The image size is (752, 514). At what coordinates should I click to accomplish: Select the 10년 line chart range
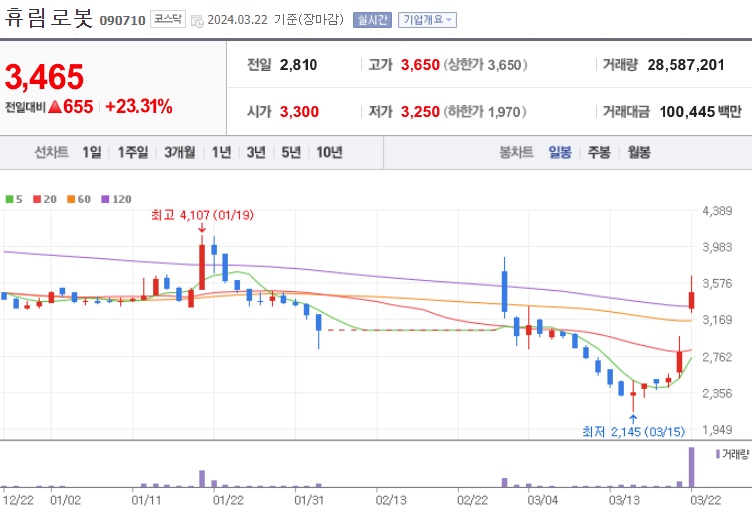click(x=329, y=152)
